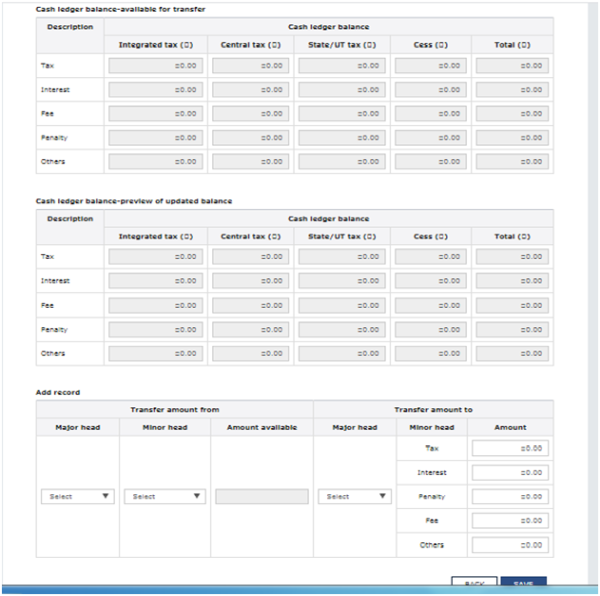This screenshot has width=600, height=596.
Task: Click Cess Interest field in preview table
Action: click(x=430, y=281)
